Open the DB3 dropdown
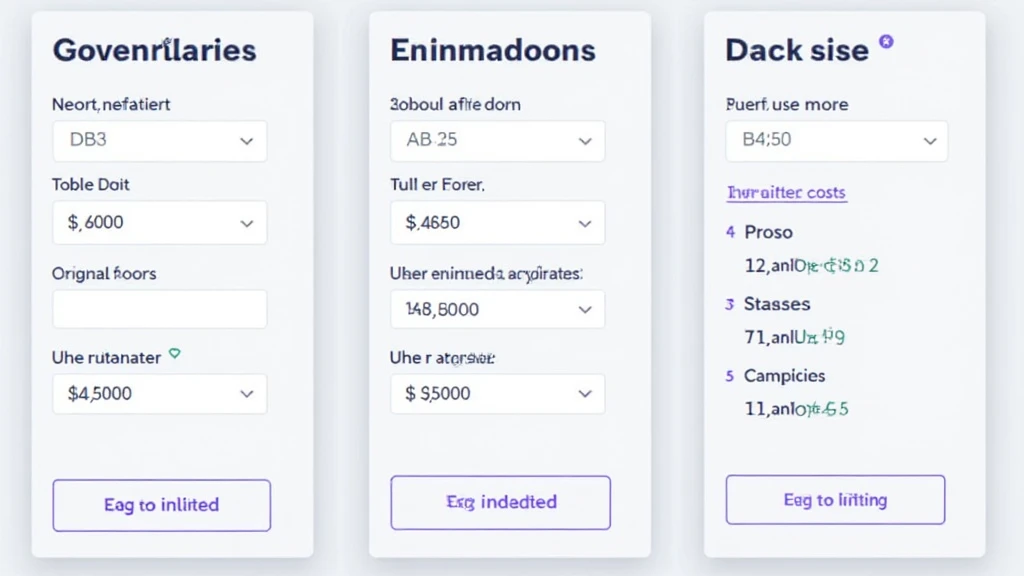The width and height of the screenshot is (1024, 576). [x=160, y=140]
